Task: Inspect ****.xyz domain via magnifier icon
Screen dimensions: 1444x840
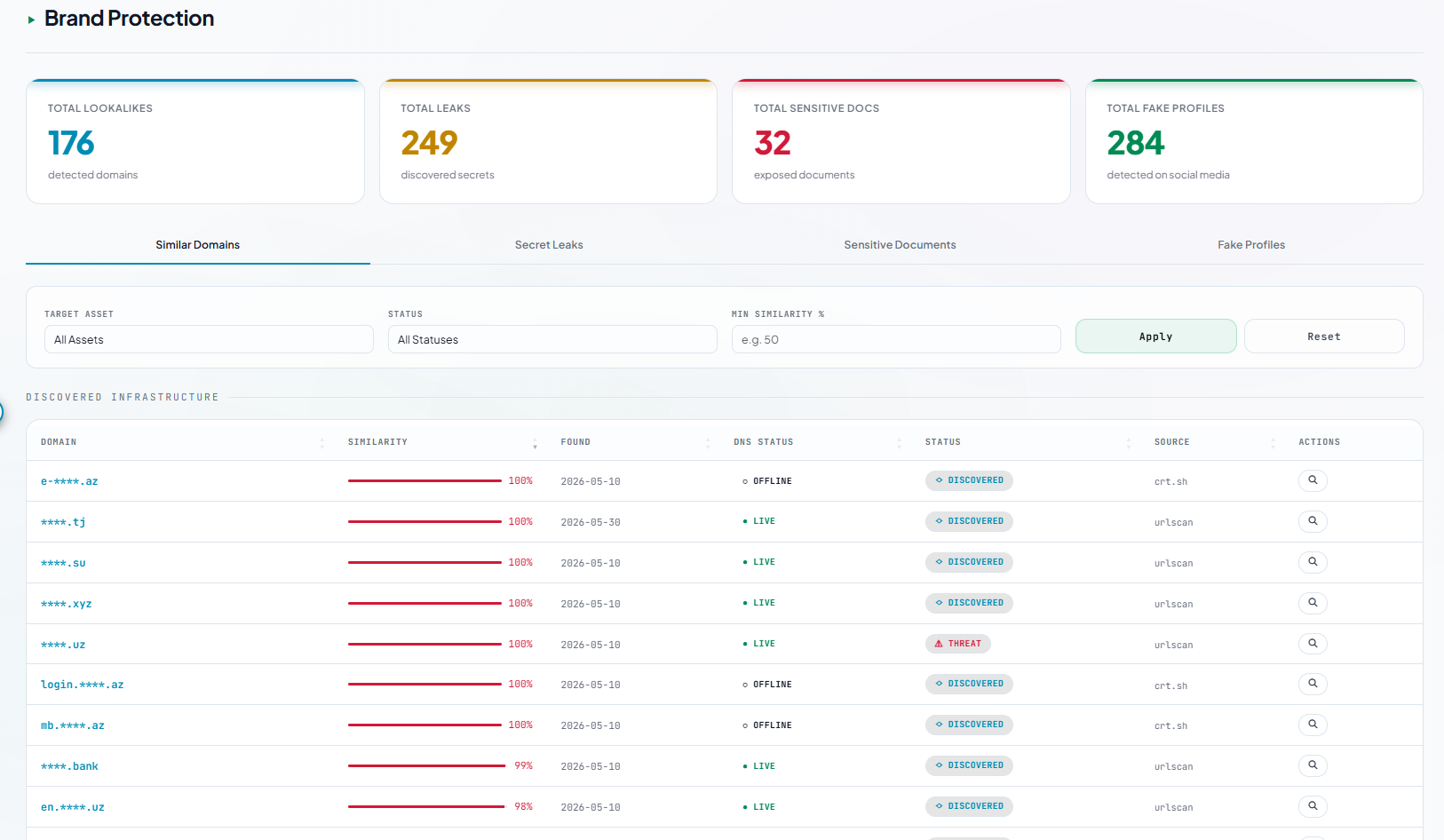Action: (1313, 603)
